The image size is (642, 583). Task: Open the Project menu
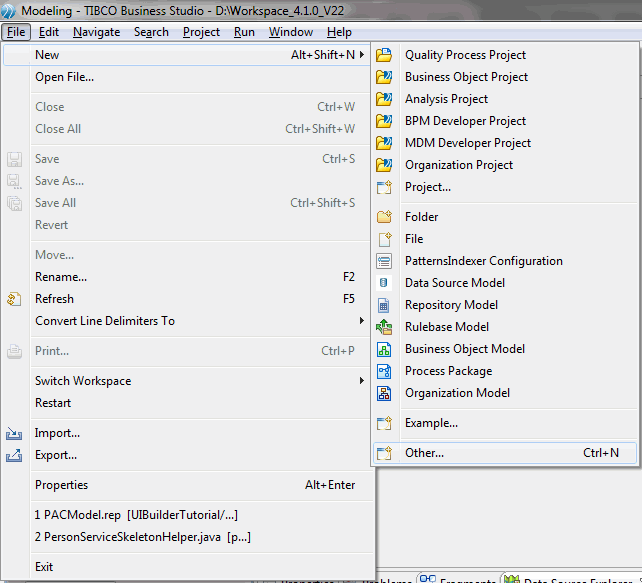(x=201, y=32)
